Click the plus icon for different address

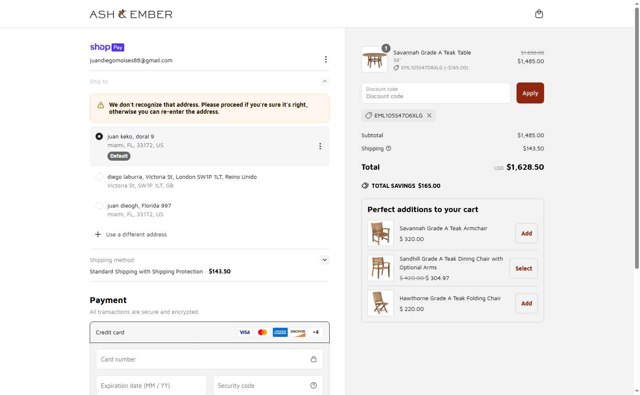pos(98,234)
